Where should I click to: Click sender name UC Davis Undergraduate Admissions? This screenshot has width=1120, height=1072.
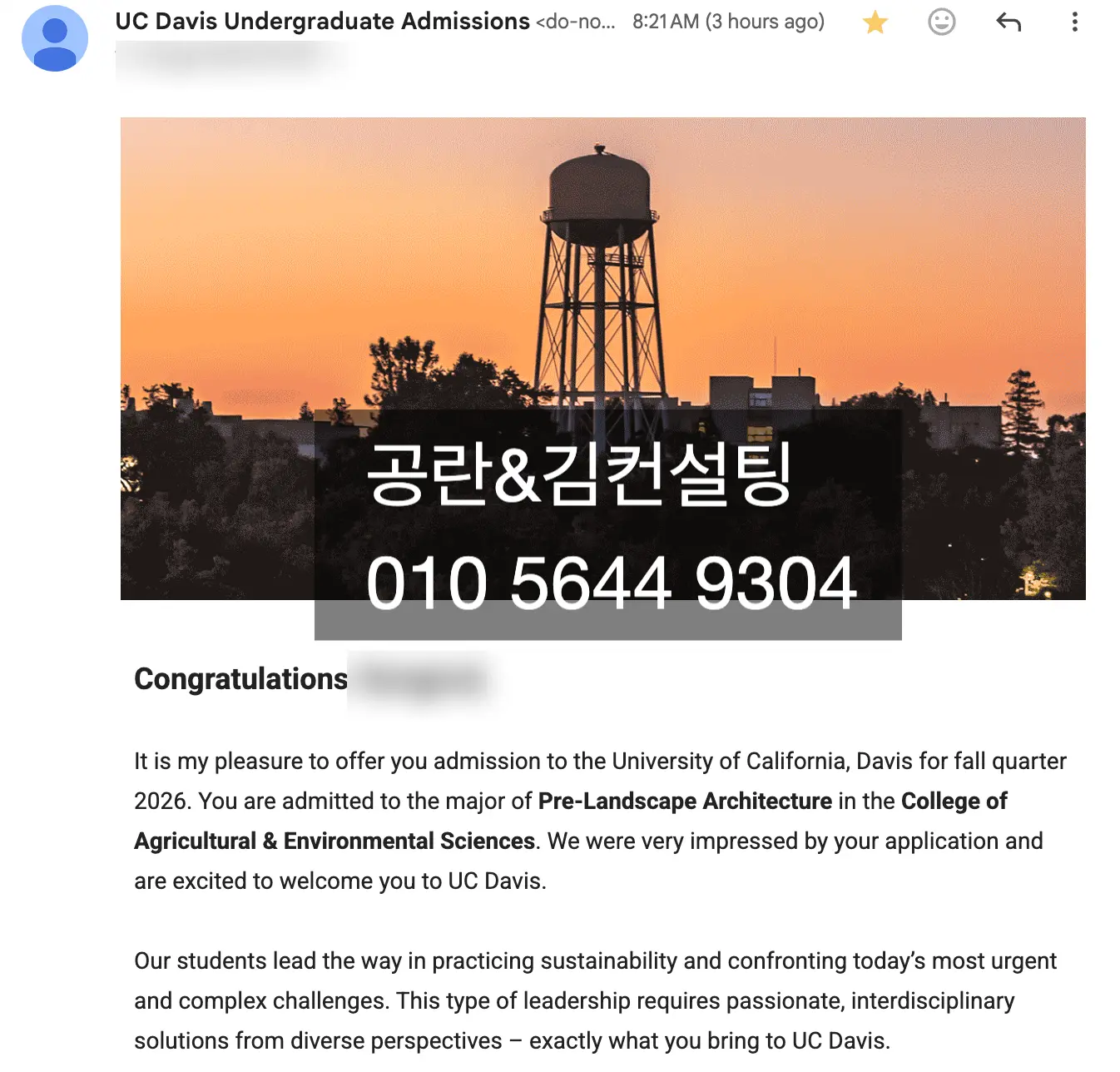[322, 22]
